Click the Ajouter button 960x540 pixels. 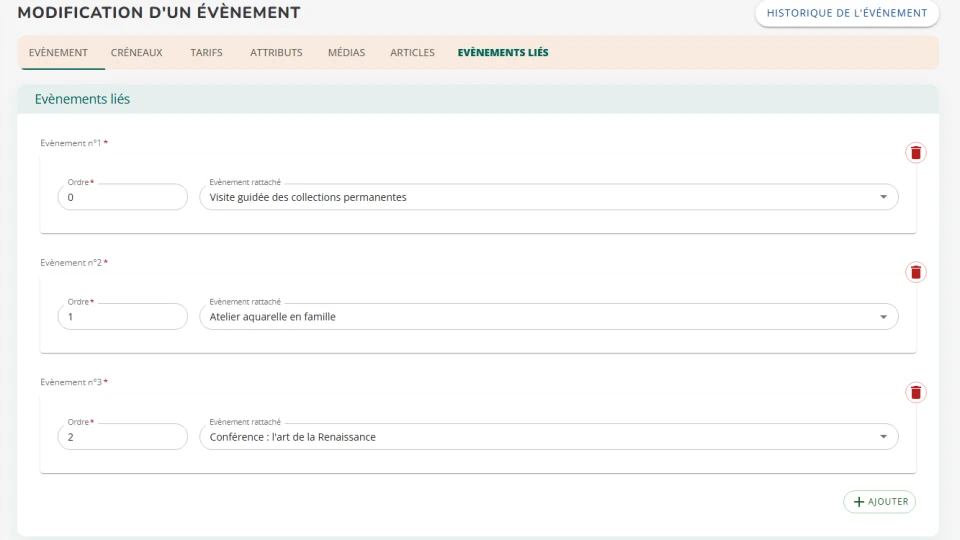pos(879,501)
